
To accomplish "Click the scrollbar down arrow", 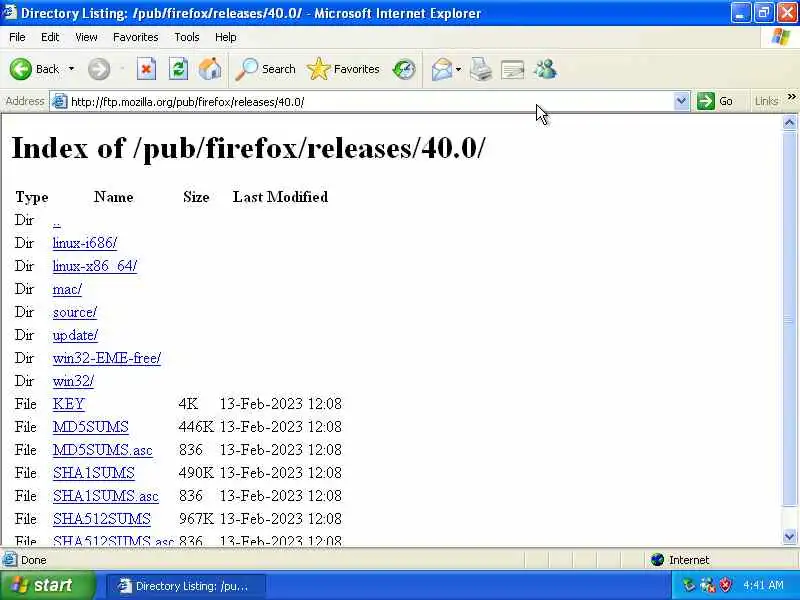I will (789, 537).
